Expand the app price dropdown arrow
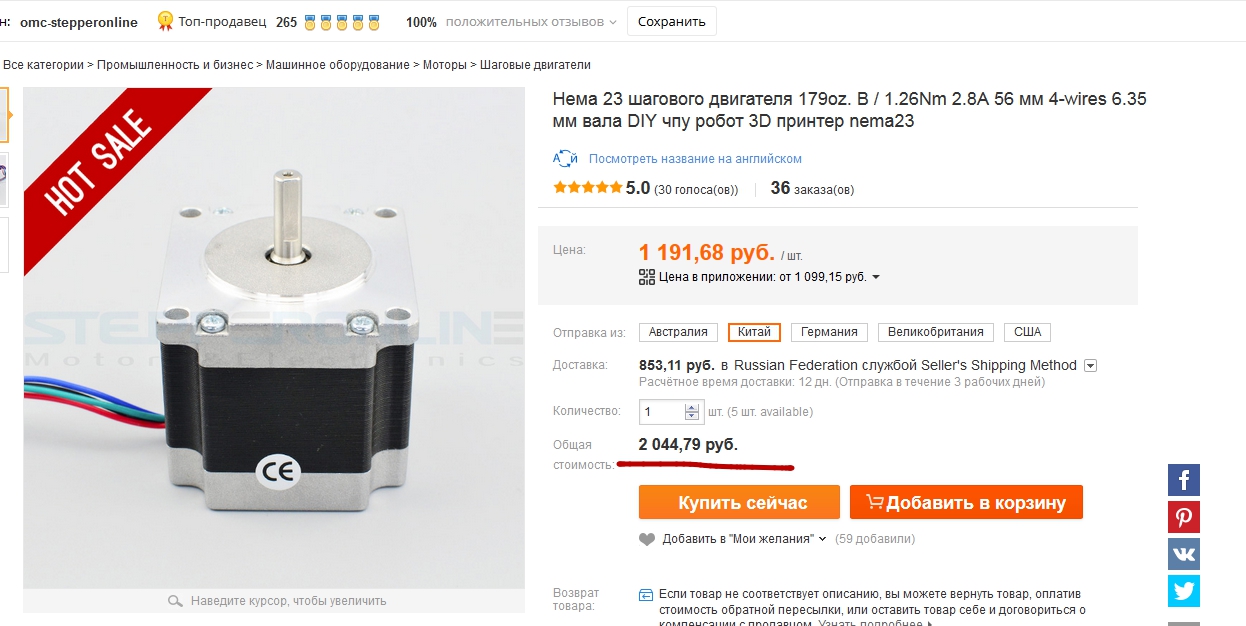This screenshot has height=626, width=1246. tap(877, 277)
